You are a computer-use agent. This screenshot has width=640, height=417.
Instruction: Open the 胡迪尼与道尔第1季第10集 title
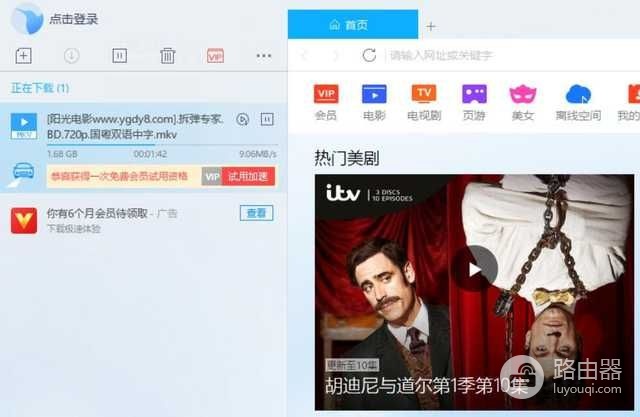(x=427, y=386)
